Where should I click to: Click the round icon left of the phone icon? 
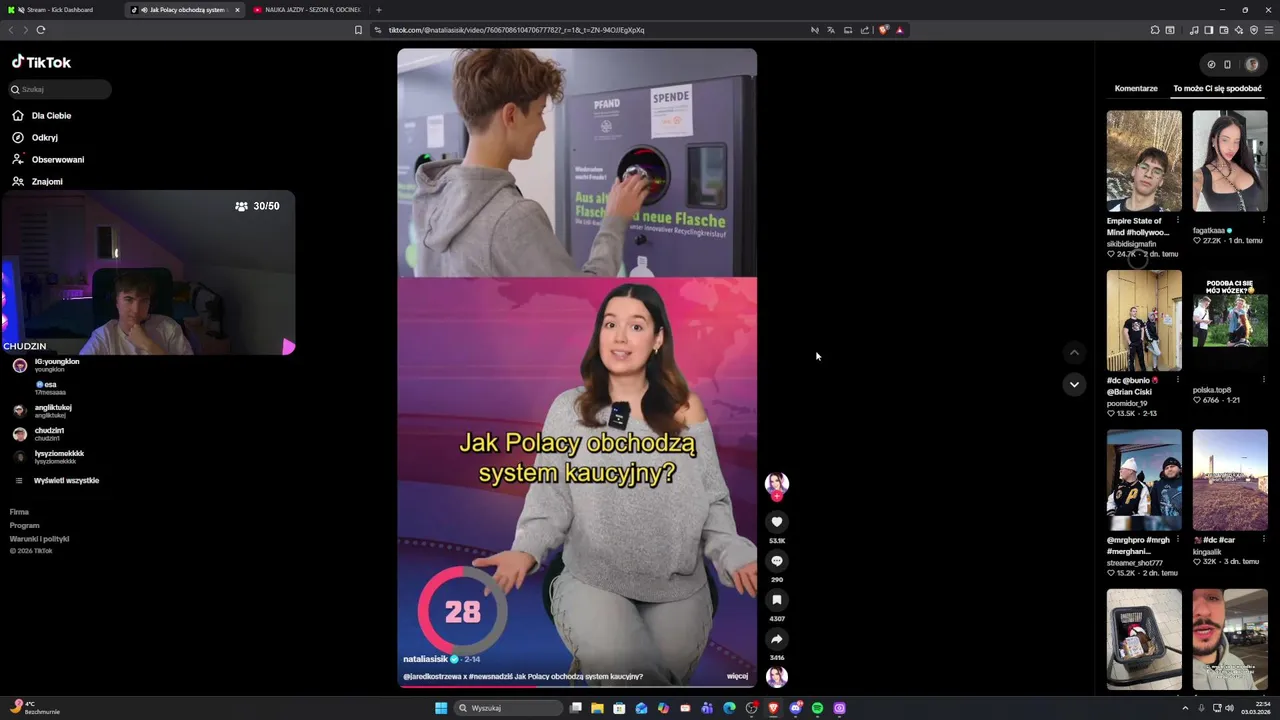click(1211, 64)
